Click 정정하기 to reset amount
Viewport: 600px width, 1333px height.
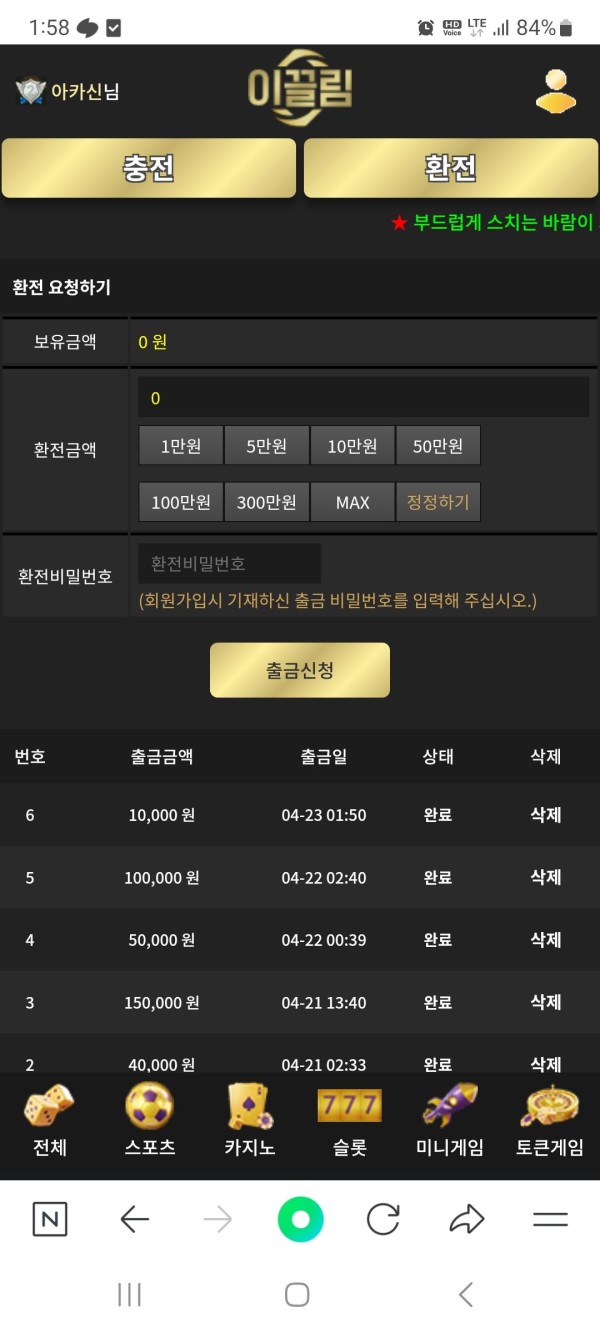[x=438, y=502]
